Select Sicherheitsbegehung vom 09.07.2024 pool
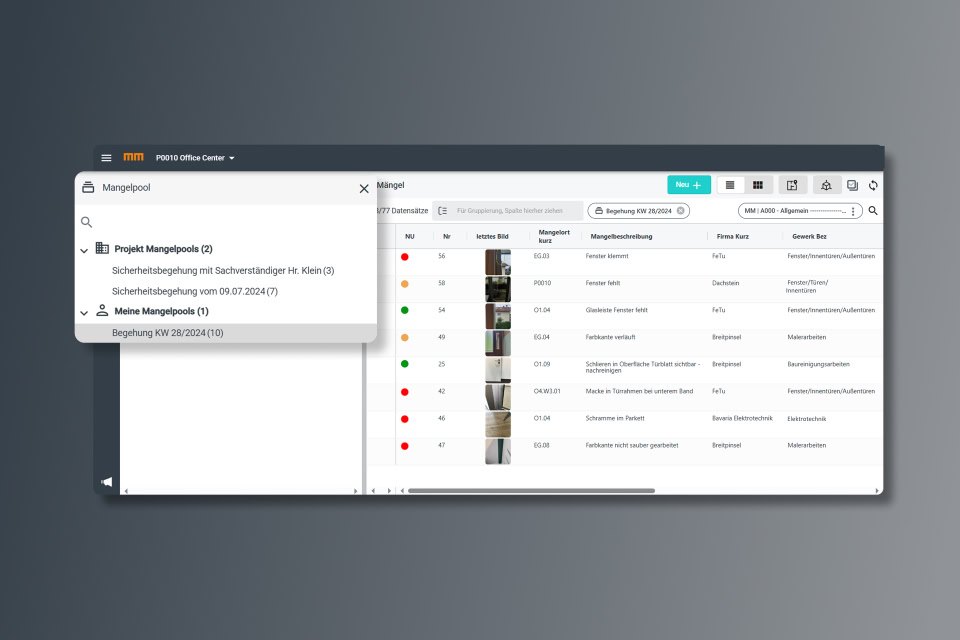The image size is (960, 640). tap(194, 291)
